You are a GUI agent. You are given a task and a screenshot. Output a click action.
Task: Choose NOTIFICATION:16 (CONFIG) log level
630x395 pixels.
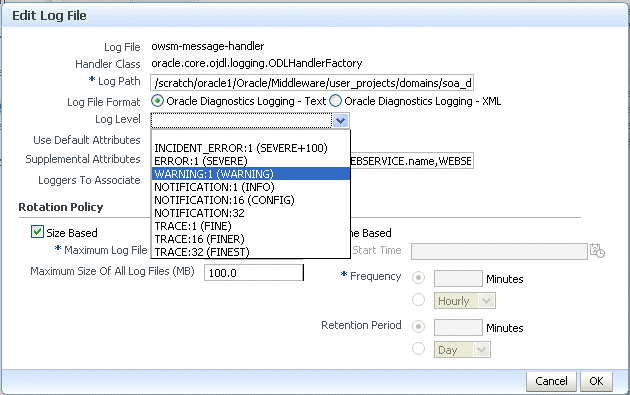coord(251,200)
